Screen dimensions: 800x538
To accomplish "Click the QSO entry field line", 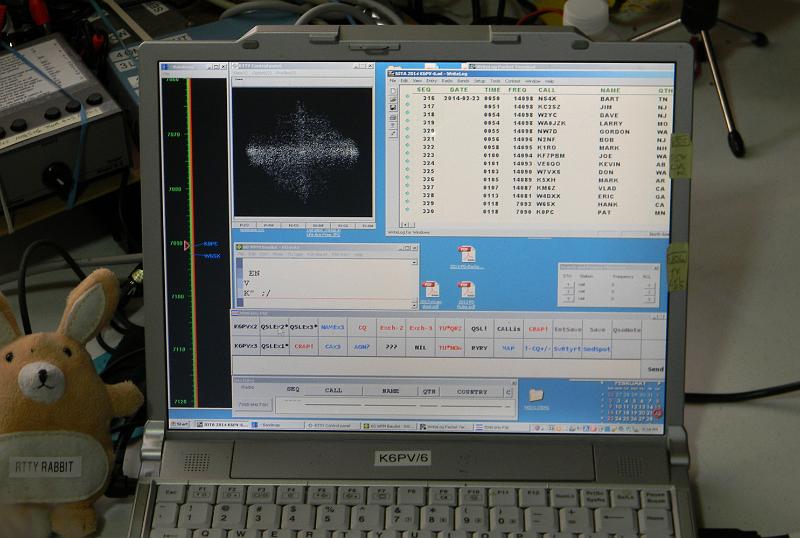I will click(x=394, y=406).
